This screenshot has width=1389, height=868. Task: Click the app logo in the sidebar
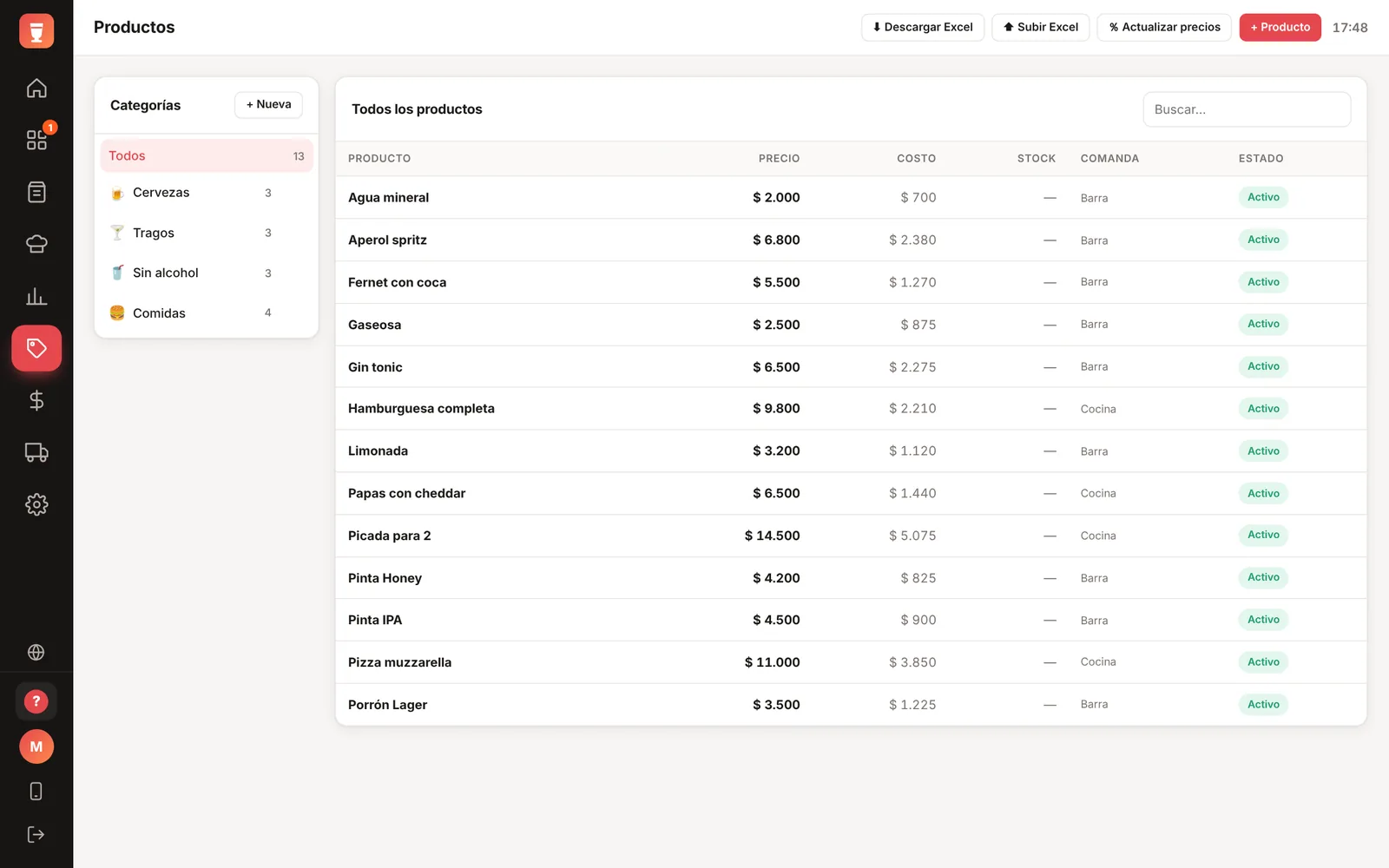(36, 31)
